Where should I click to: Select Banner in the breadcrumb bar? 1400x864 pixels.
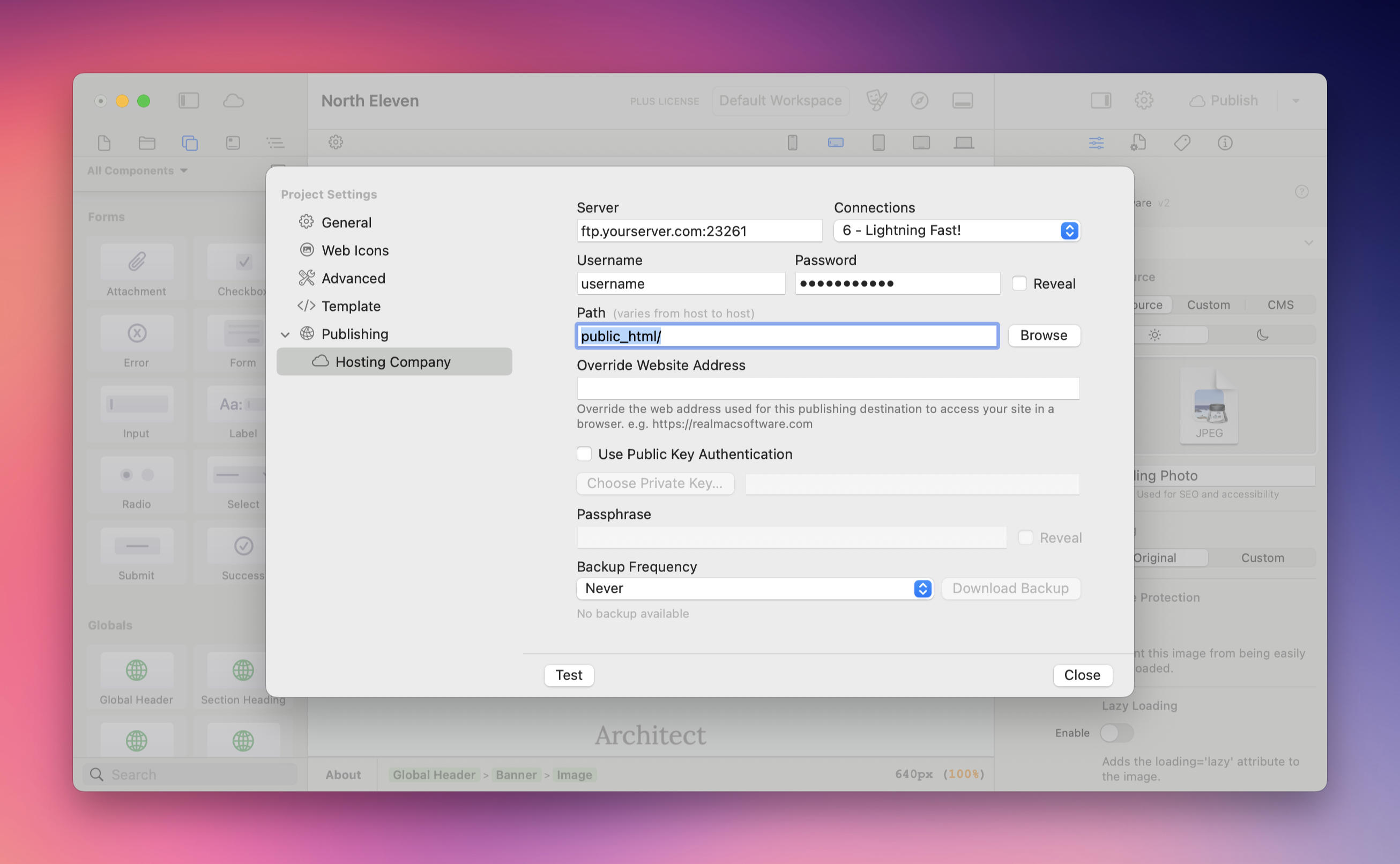(x=516, y=774)
